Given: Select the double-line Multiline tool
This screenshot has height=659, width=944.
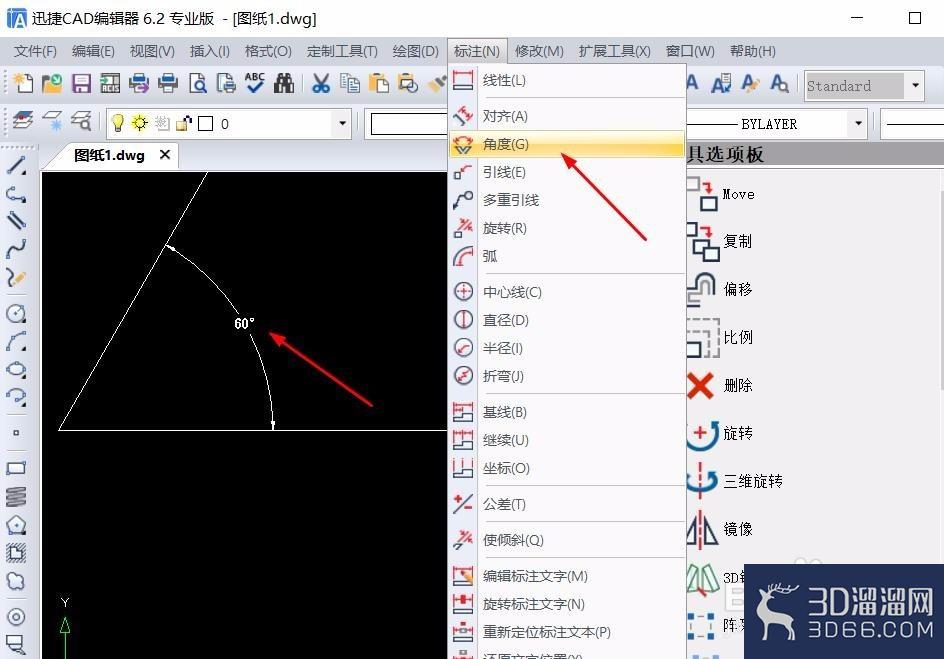Looking at the screenshot, I should 16,220.
